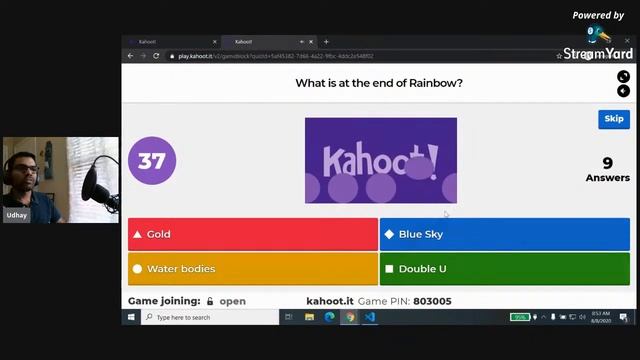Viewport: 640px width, 360px height.
Task: Open a new browser tab
Action: [x=326, y=42]
